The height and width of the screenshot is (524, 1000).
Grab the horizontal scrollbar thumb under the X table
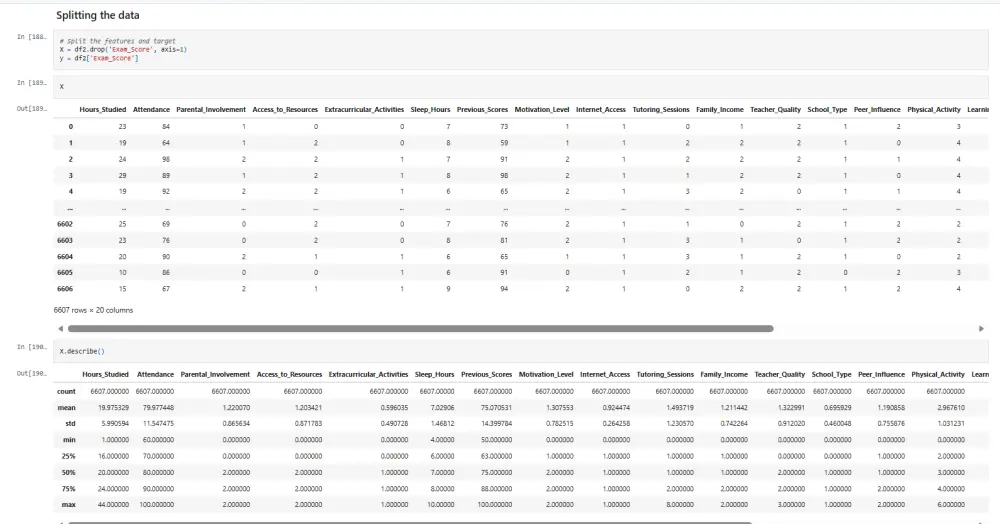[420, 329]
